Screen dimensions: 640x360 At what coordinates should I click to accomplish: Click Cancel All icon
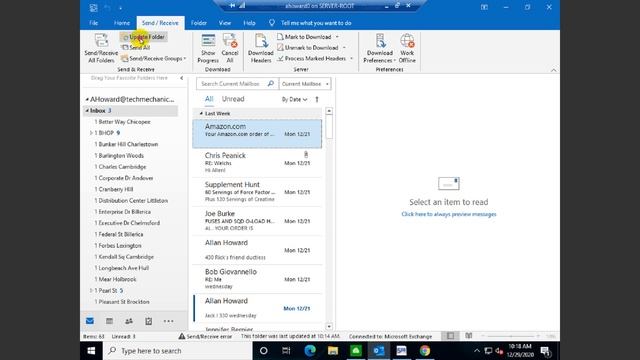230,48
